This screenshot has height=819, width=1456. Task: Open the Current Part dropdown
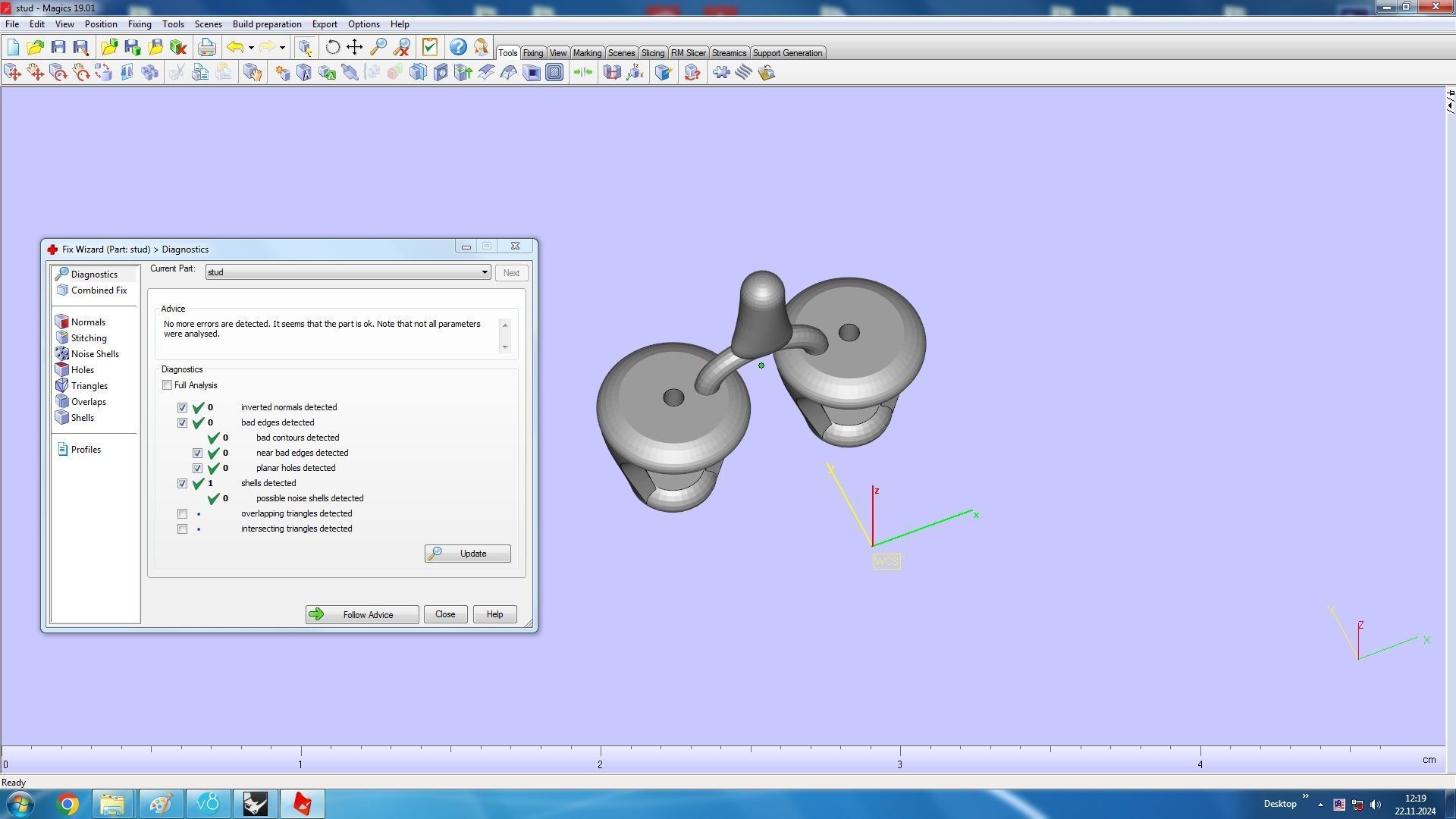tap(484, 272)
